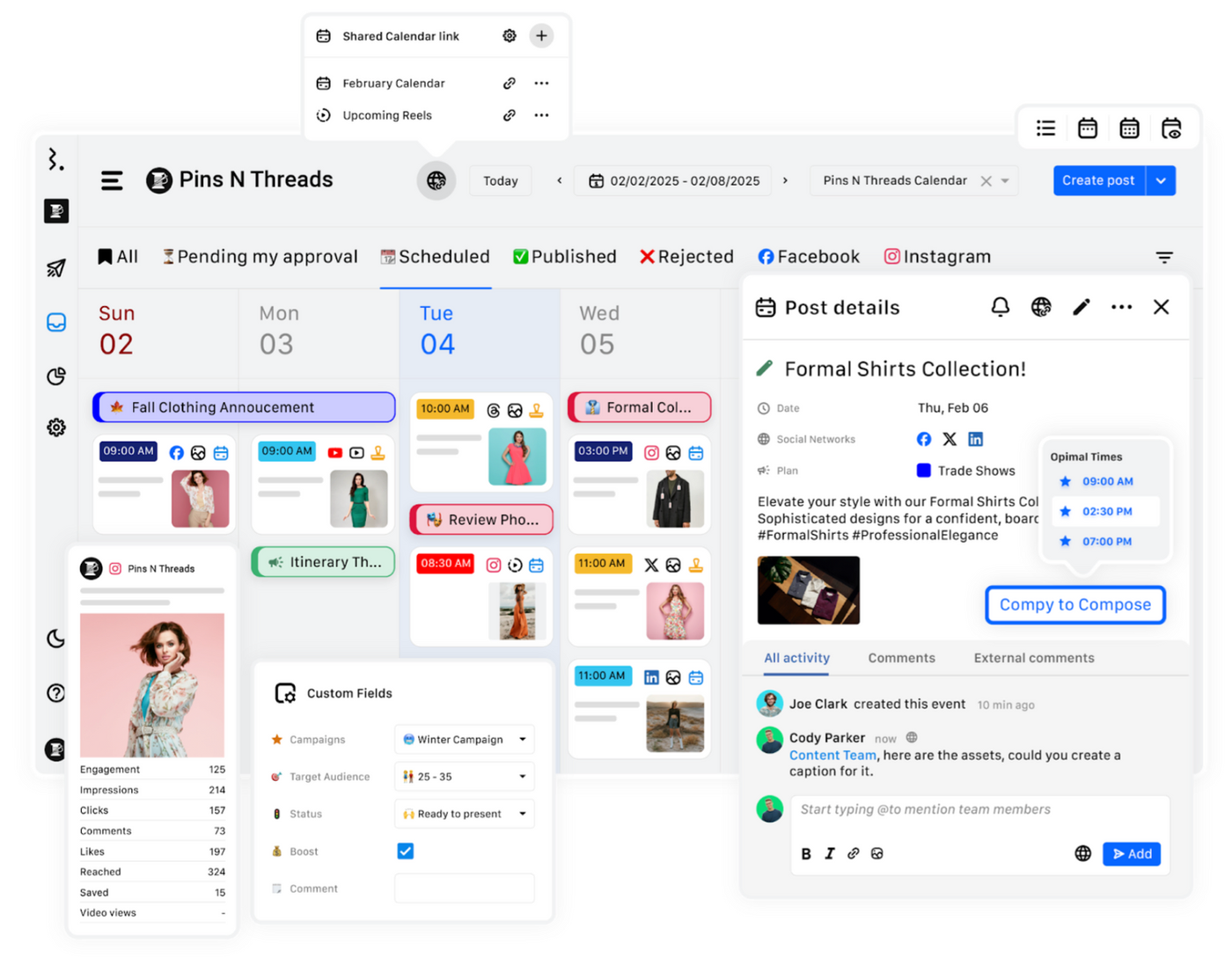Open the Create post dropdown arrow
This screenshot has width=1232, height=979.
click(1161, 180)
